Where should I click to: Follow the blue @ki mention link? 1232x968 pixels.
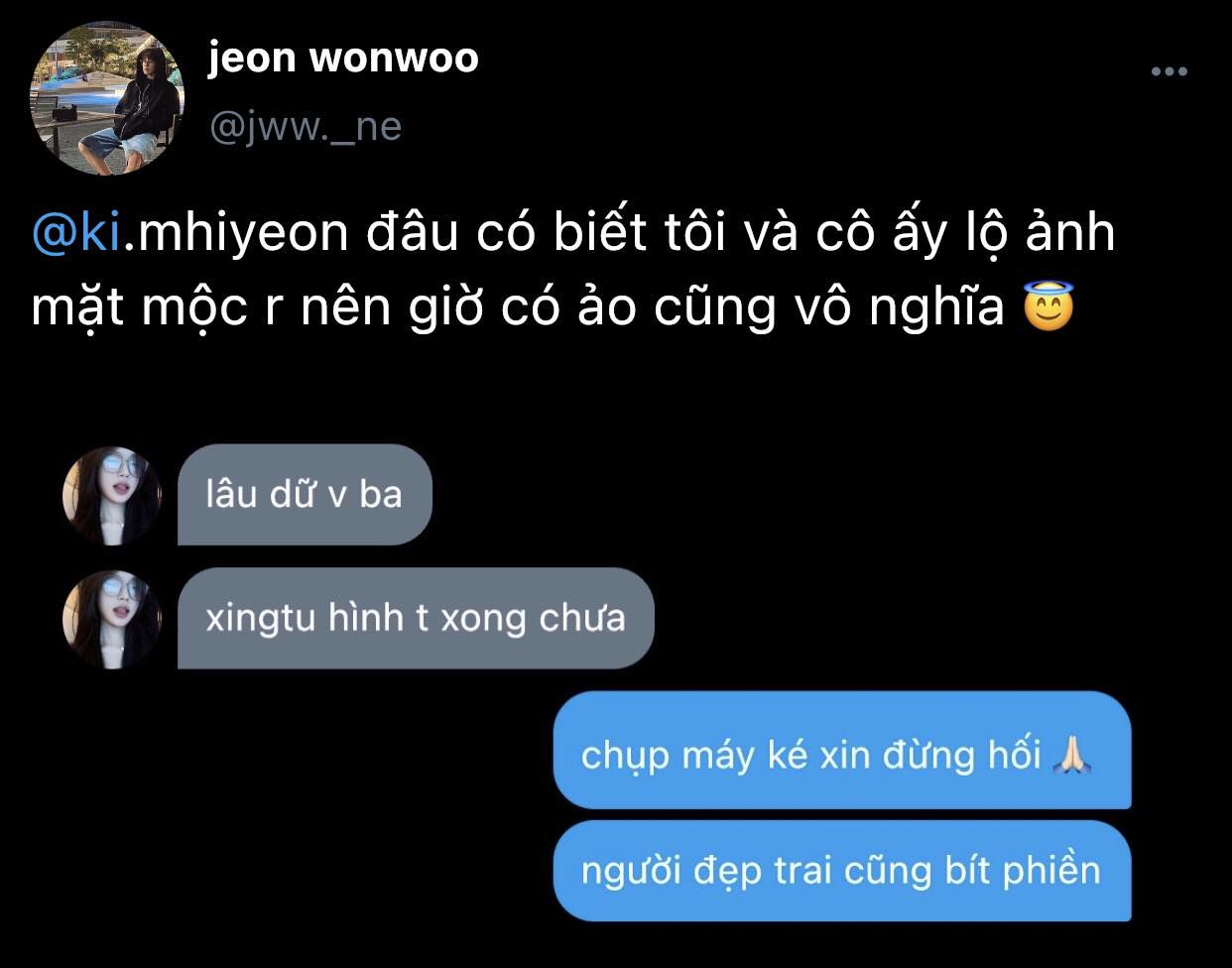point(76,233)
